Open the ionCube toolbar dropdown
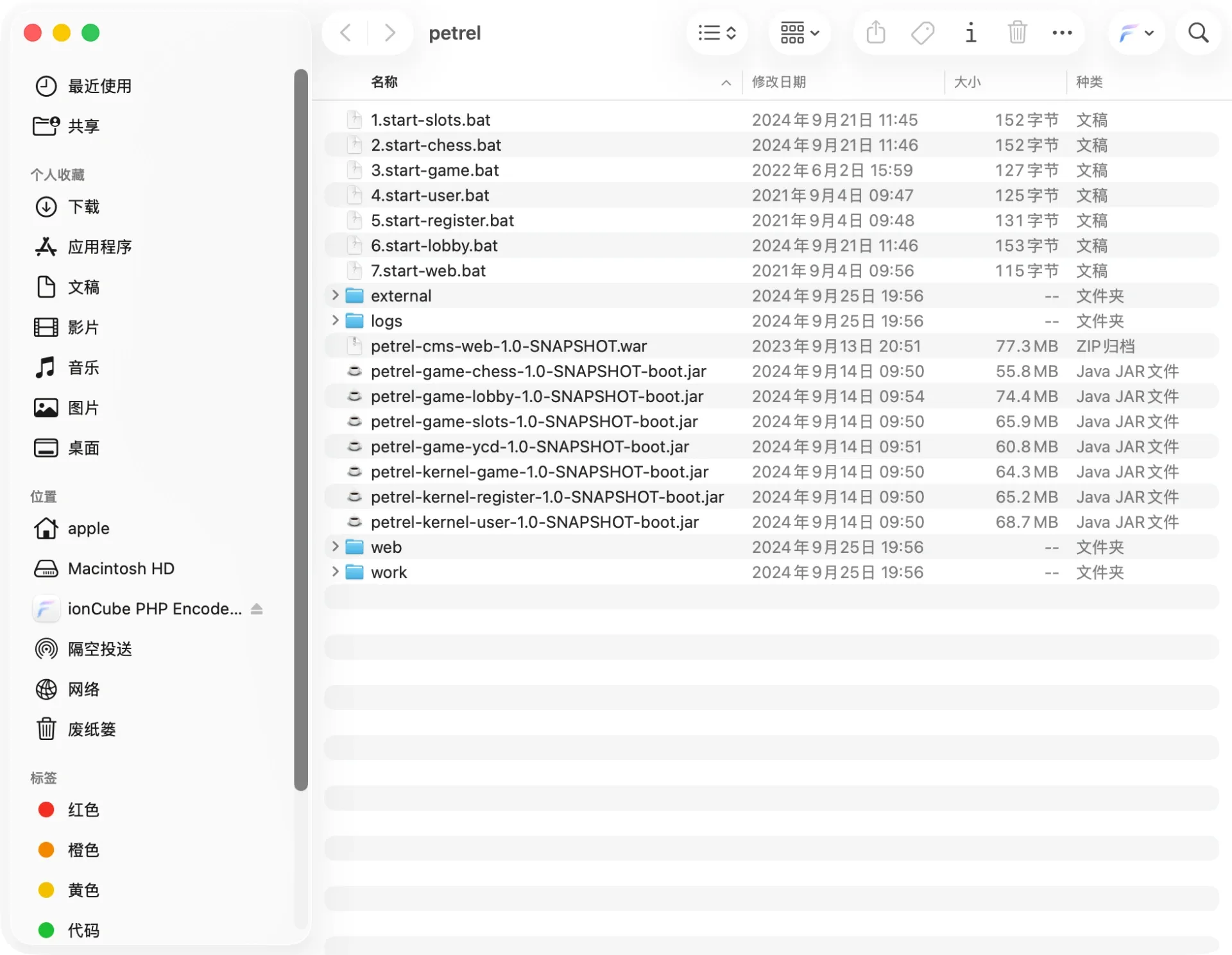 pos(1136,33)
